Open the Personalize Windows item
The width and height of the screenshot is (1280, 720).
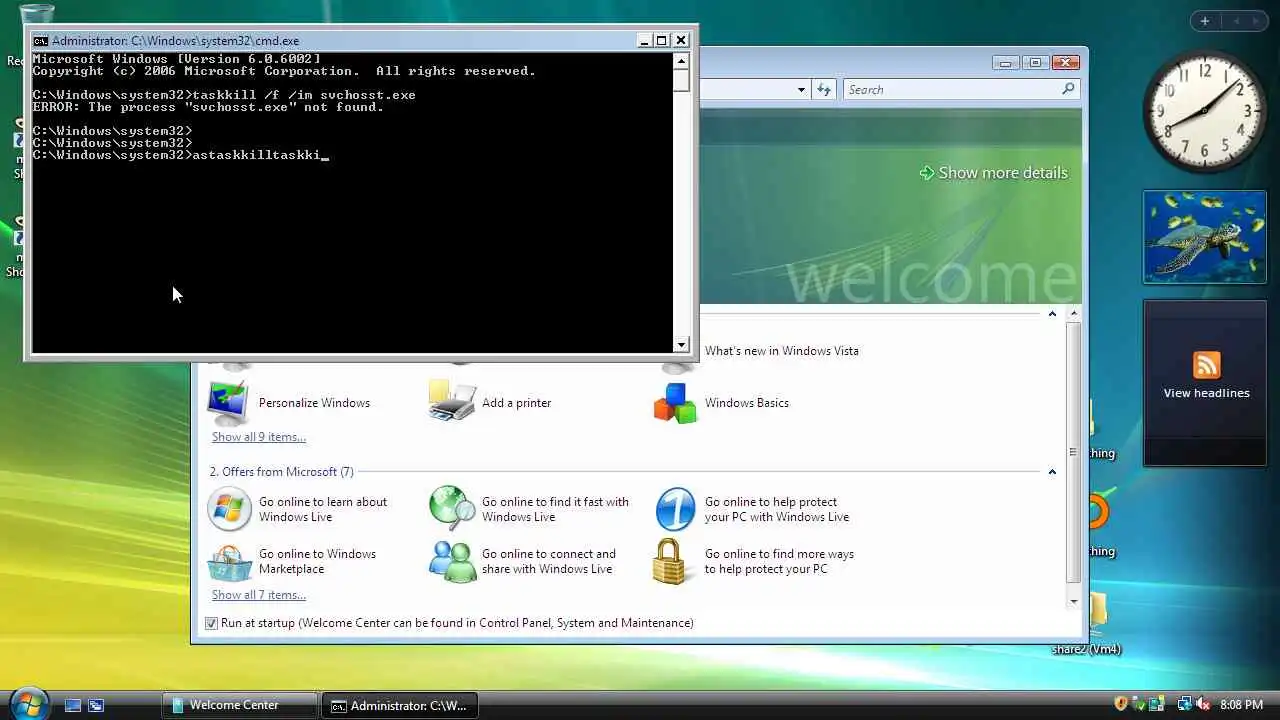pyautogui.click(x=289, y=403)
